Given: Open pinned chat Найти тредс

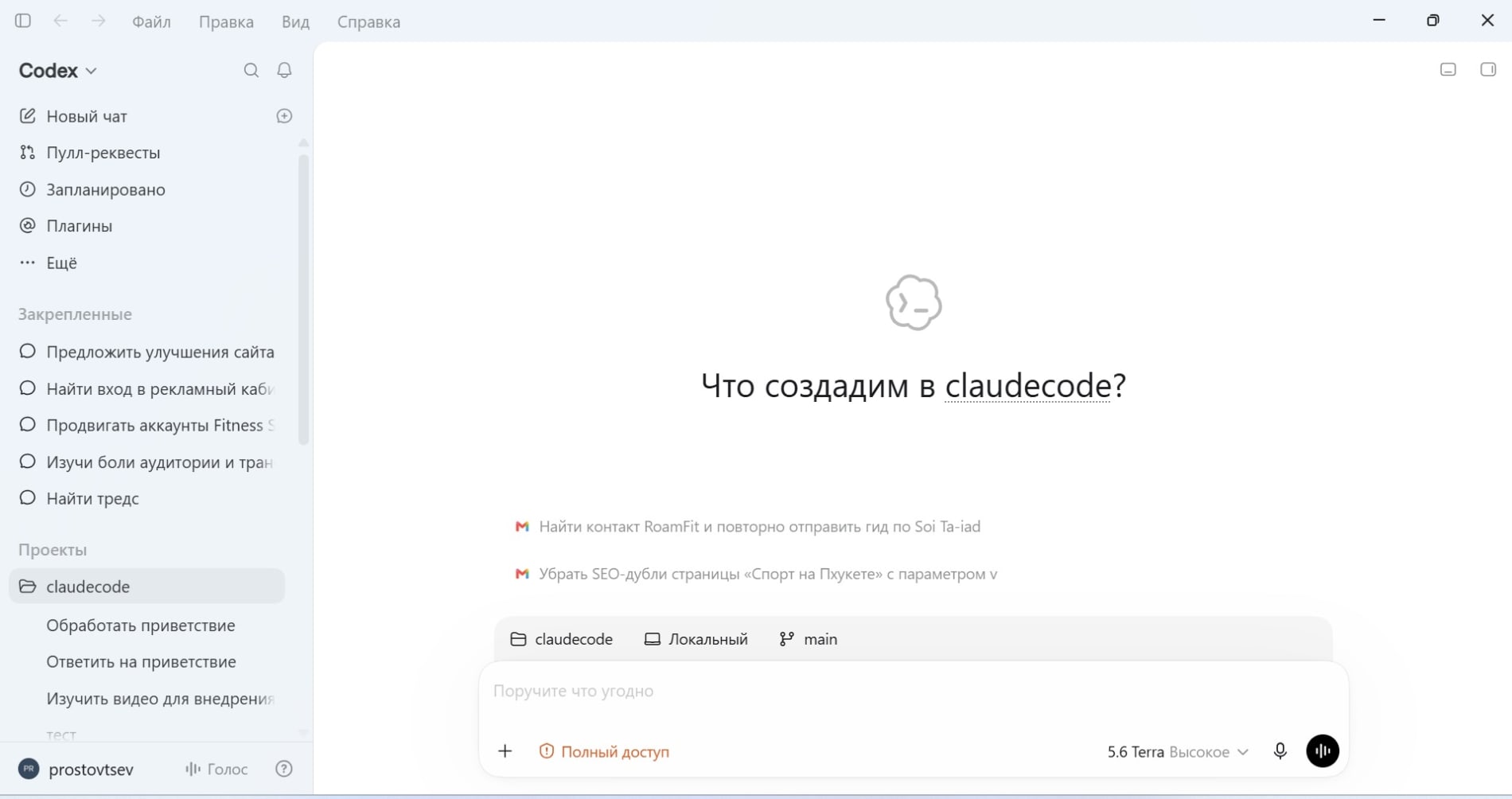Looking at the screenshot, I should 147,498.
